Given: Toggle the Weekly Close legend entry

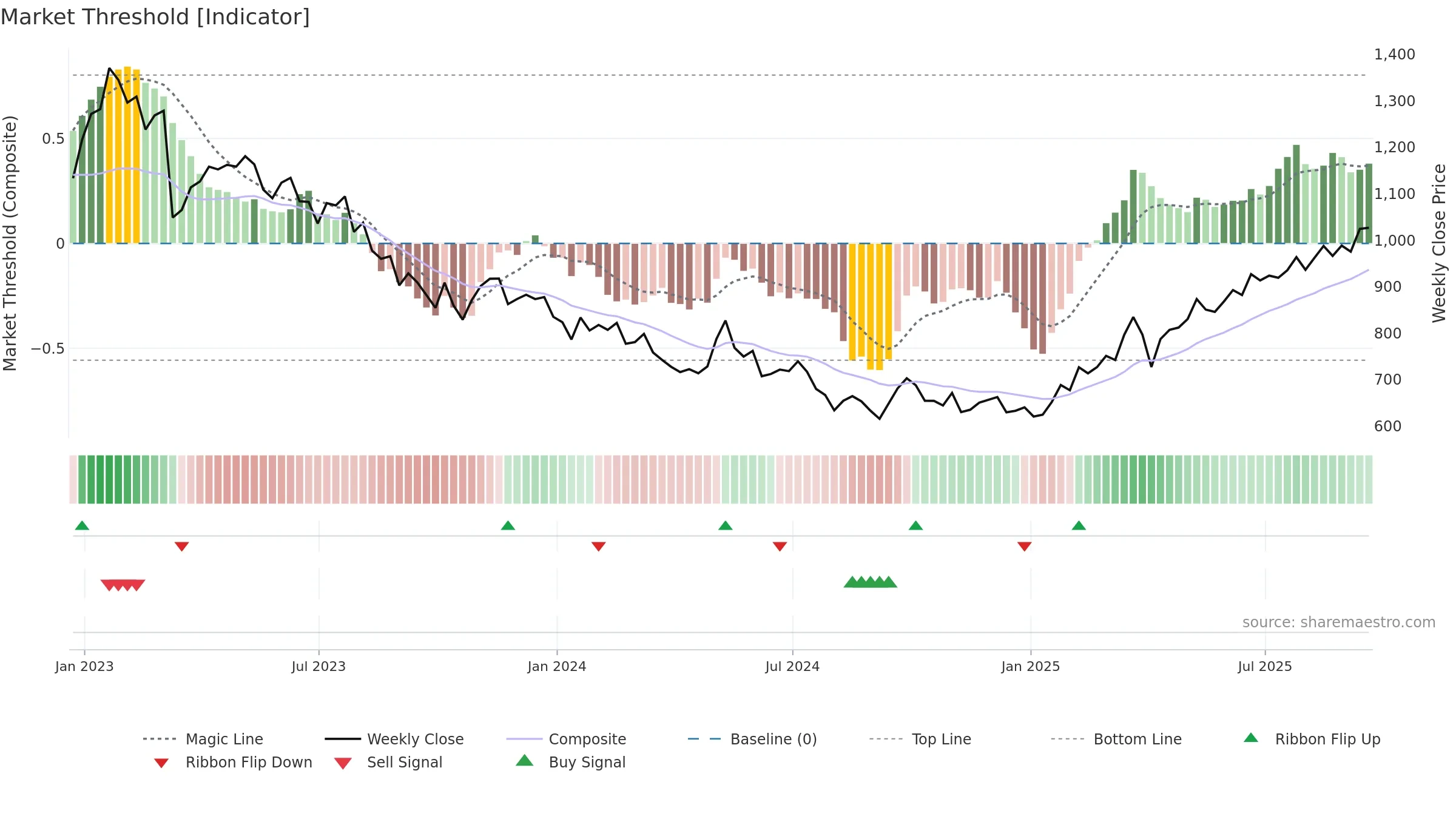Looking at the screenshot, I should 394,739.
